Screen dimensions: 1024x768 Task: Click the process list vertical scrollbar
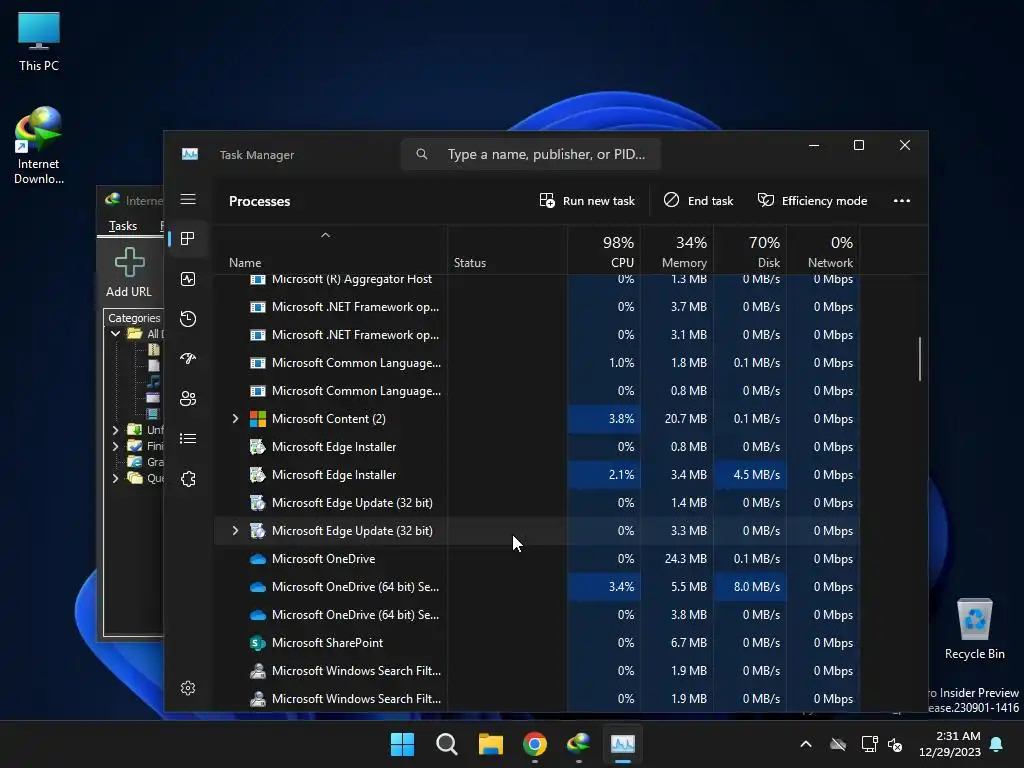pos(920,359)
